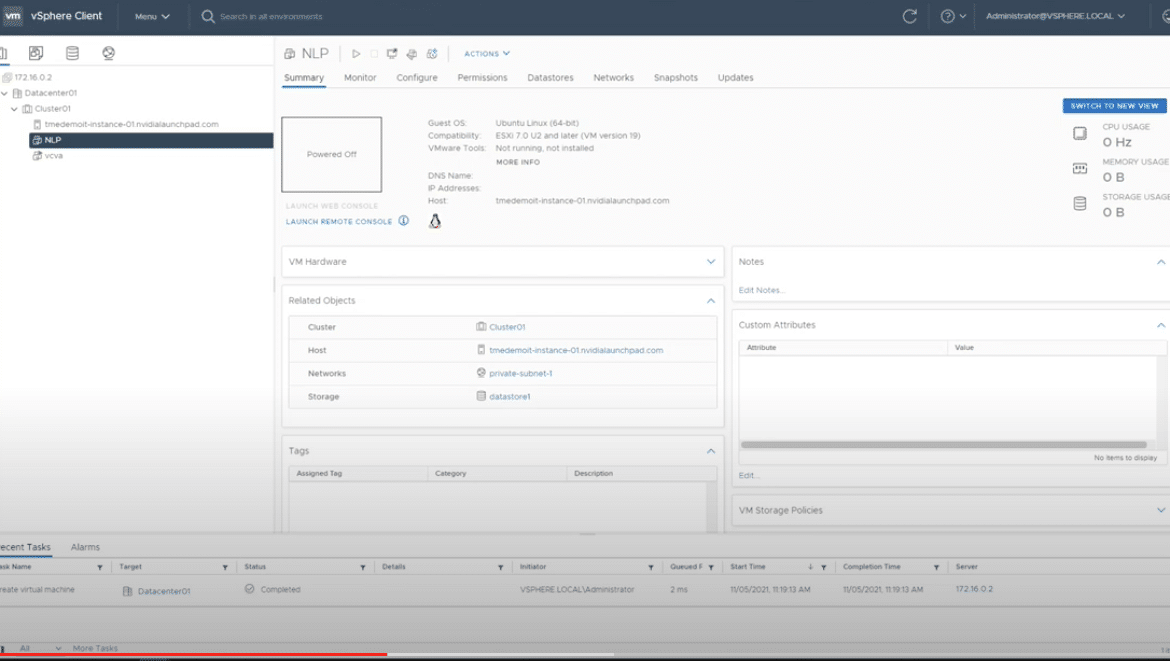The width and height of the screenshot is (1170, 661).
Task: Switch to the Alarms tab
Action: 85,547
